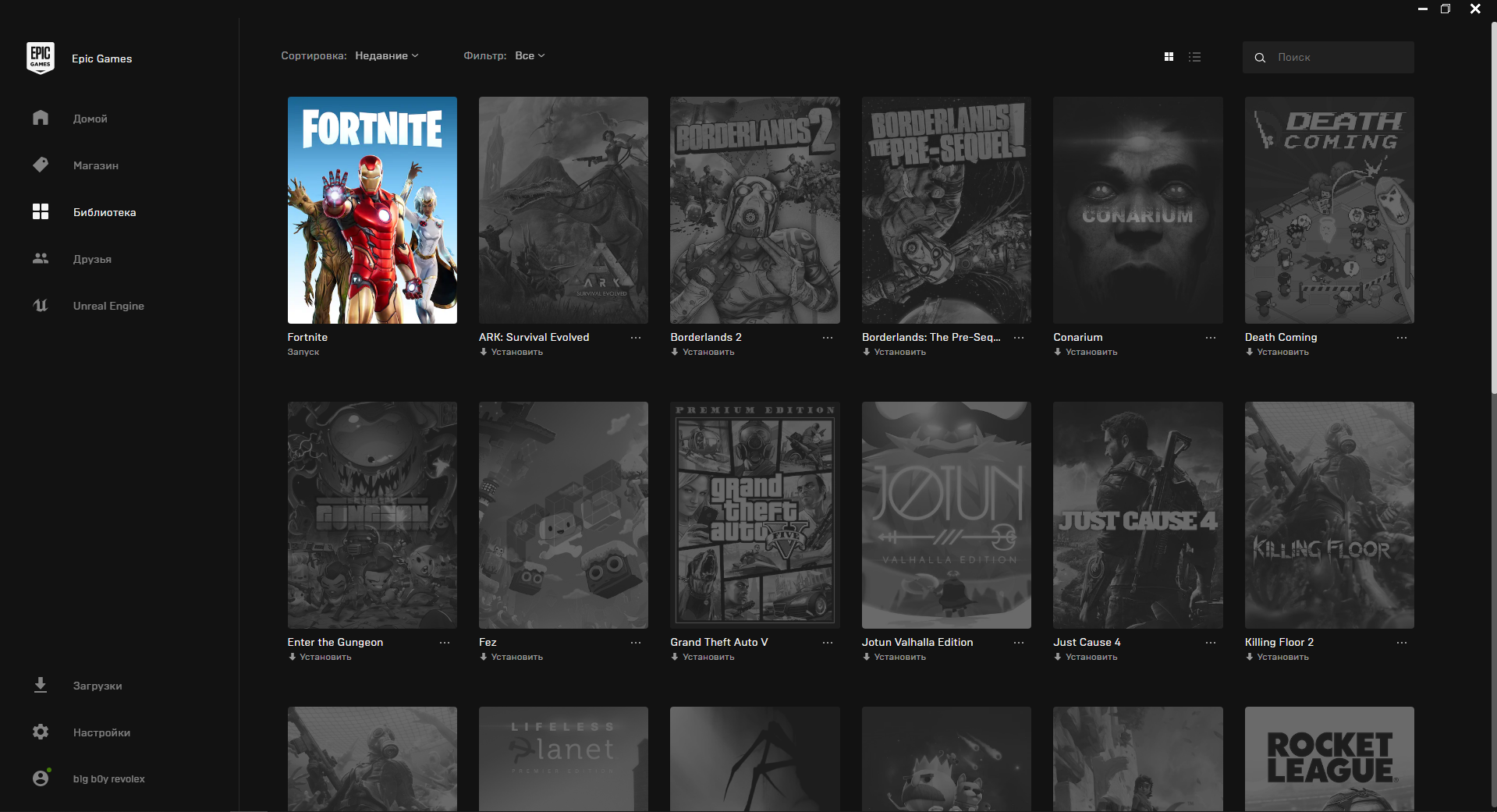Click the Jotun Valhalla Edition cover

[946, 515]
